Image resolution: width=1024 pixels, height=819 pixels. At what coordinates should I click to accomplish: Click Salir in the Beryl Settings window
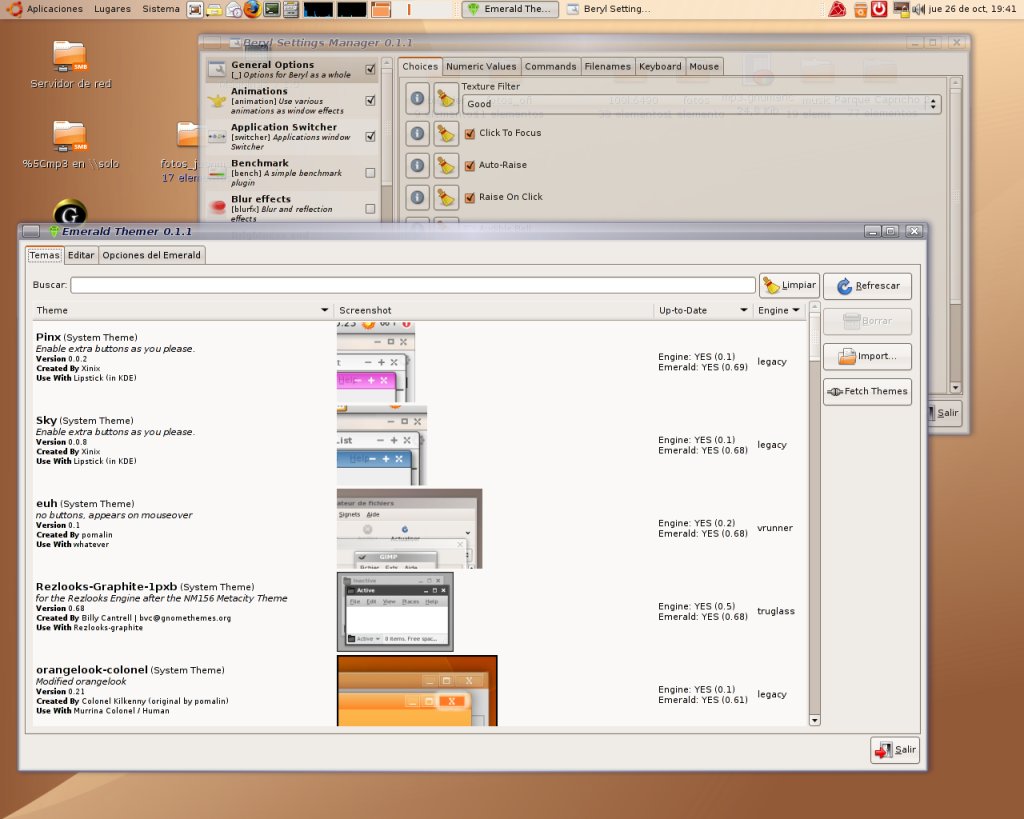pyautogui.click(x=944, y=413)
